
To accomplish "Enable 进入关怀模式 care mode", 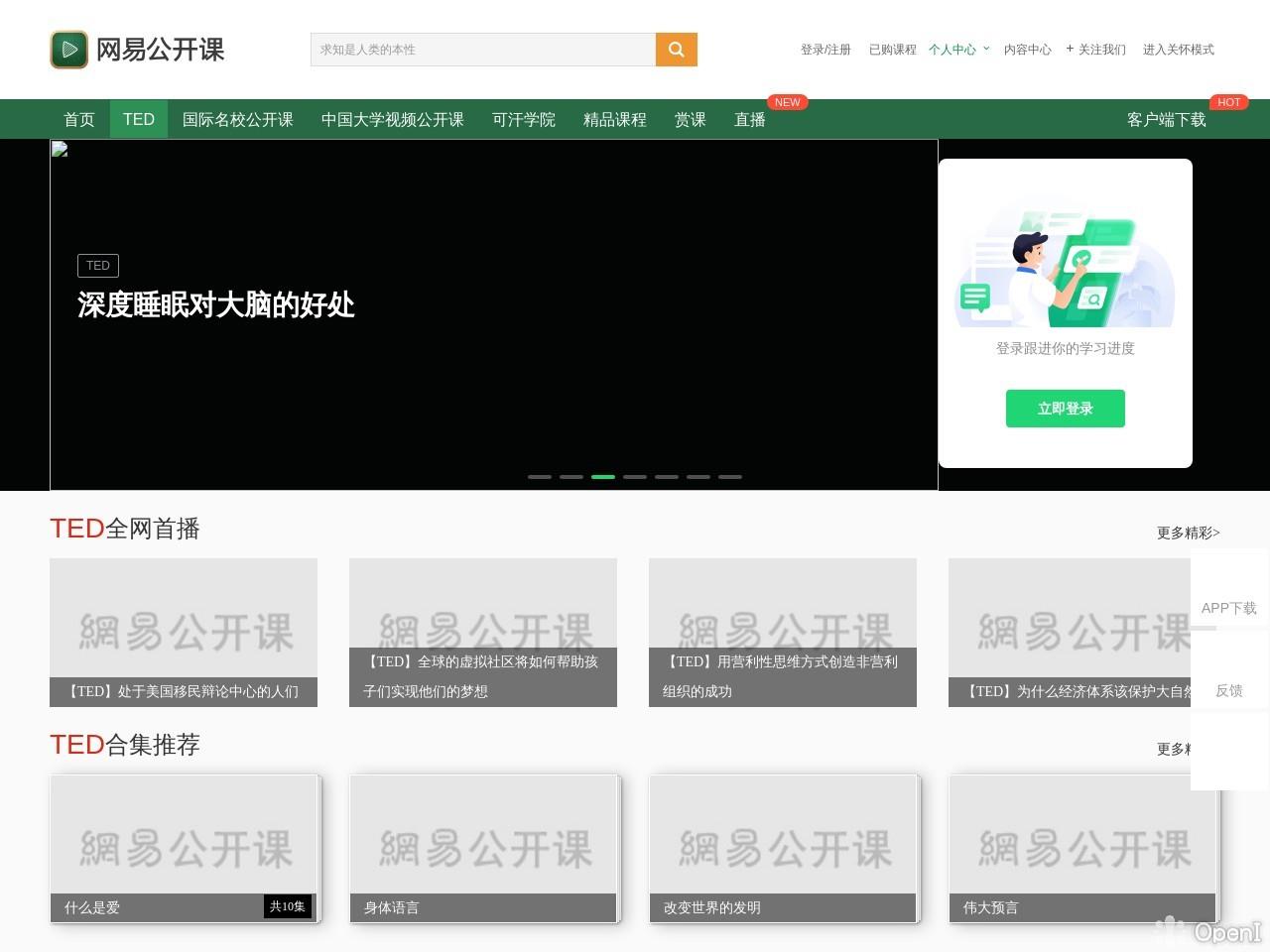I will click(x=1178, y=49).
